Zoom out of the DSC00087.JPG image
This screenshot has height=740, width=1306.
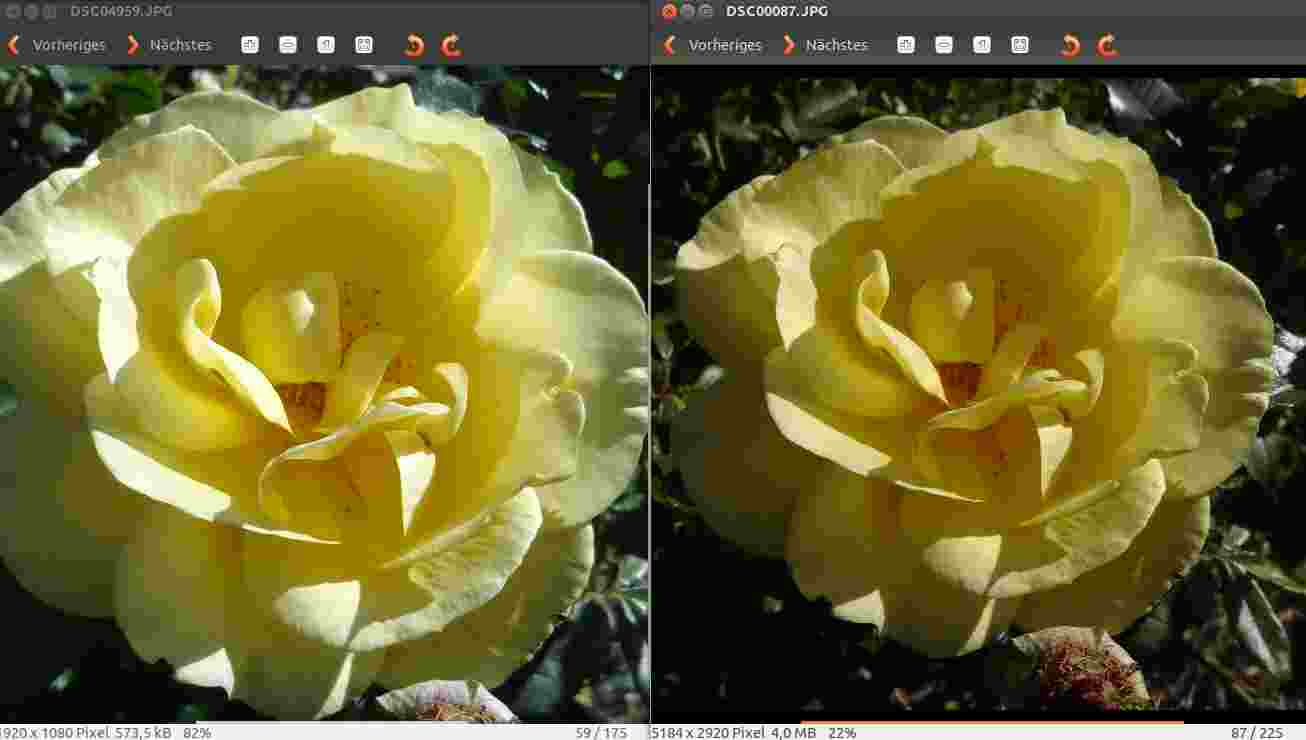point(944,45)
